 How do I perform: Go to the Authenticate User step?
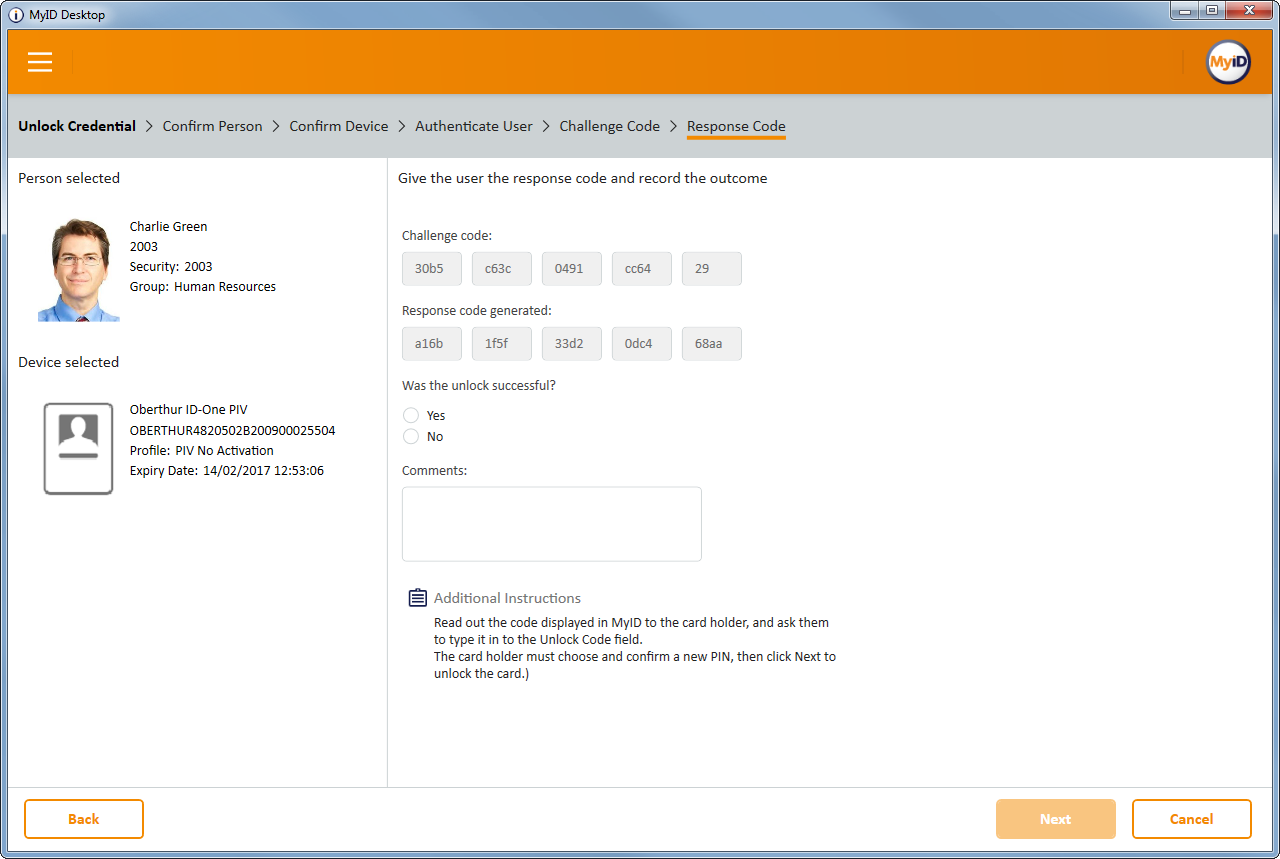474,126
